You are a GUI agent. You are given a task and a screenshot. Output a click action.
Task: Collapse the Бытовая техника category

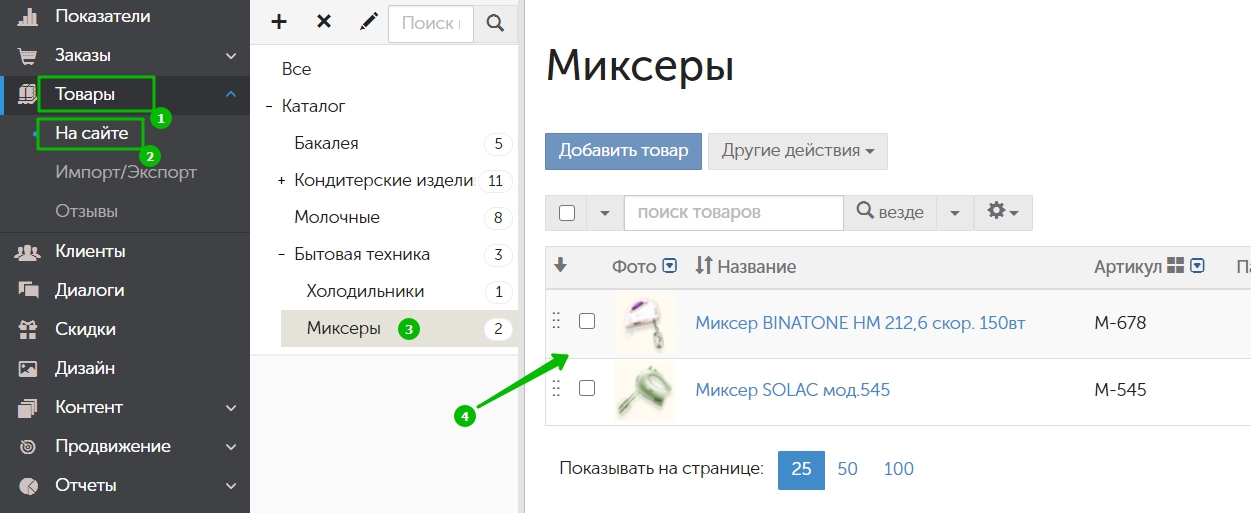pyautogui.click(x=282, y=255)
